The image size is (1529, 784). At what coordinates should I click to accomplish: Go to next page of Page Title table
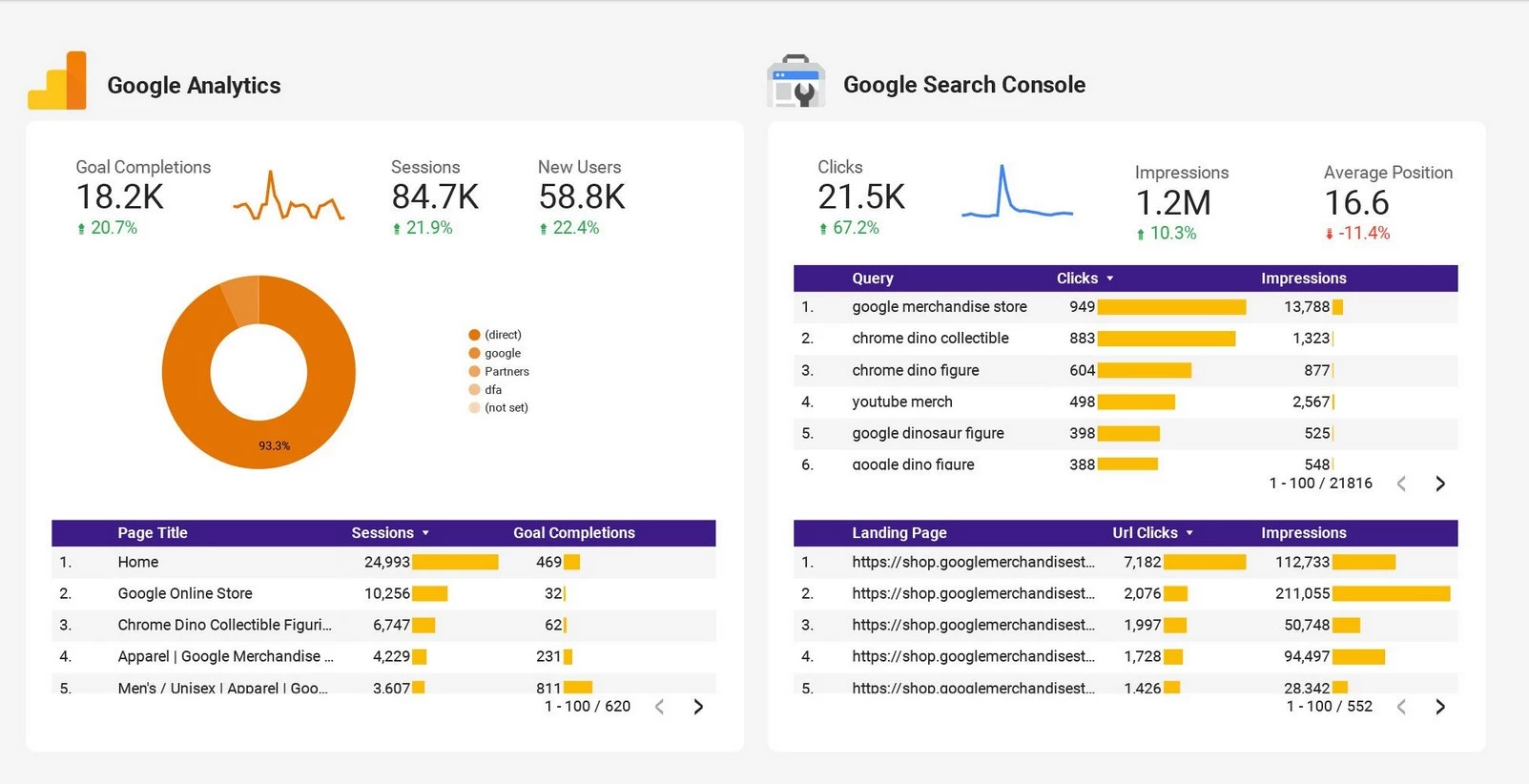tap(698, 707)
